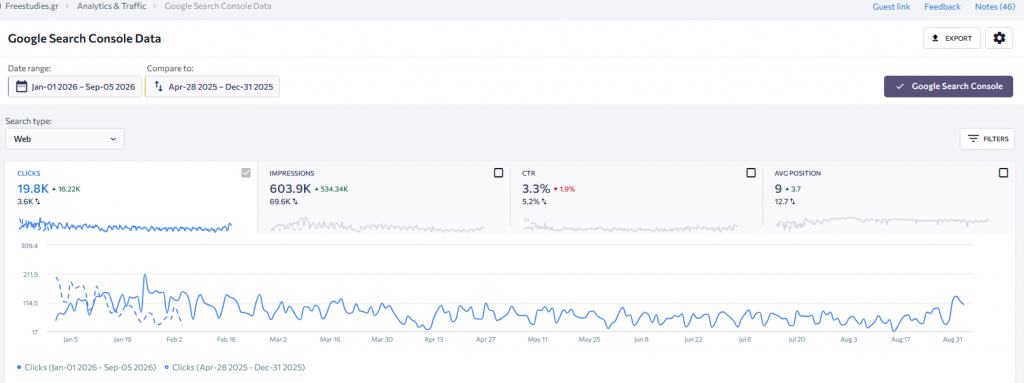Click the Google Search Console button
1024x383 pixels.
[x=948, y=86]
